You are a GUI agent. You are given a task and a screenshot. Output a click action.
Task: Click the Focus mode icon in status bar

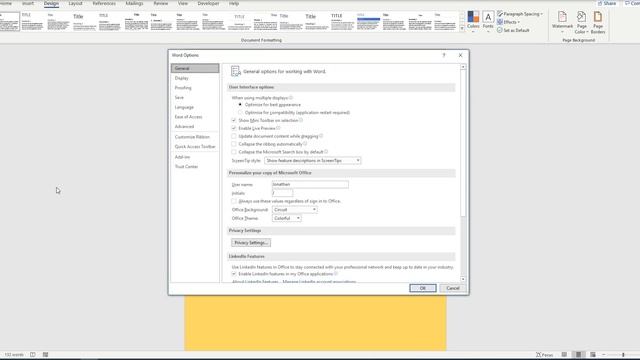tap(538, 355)
